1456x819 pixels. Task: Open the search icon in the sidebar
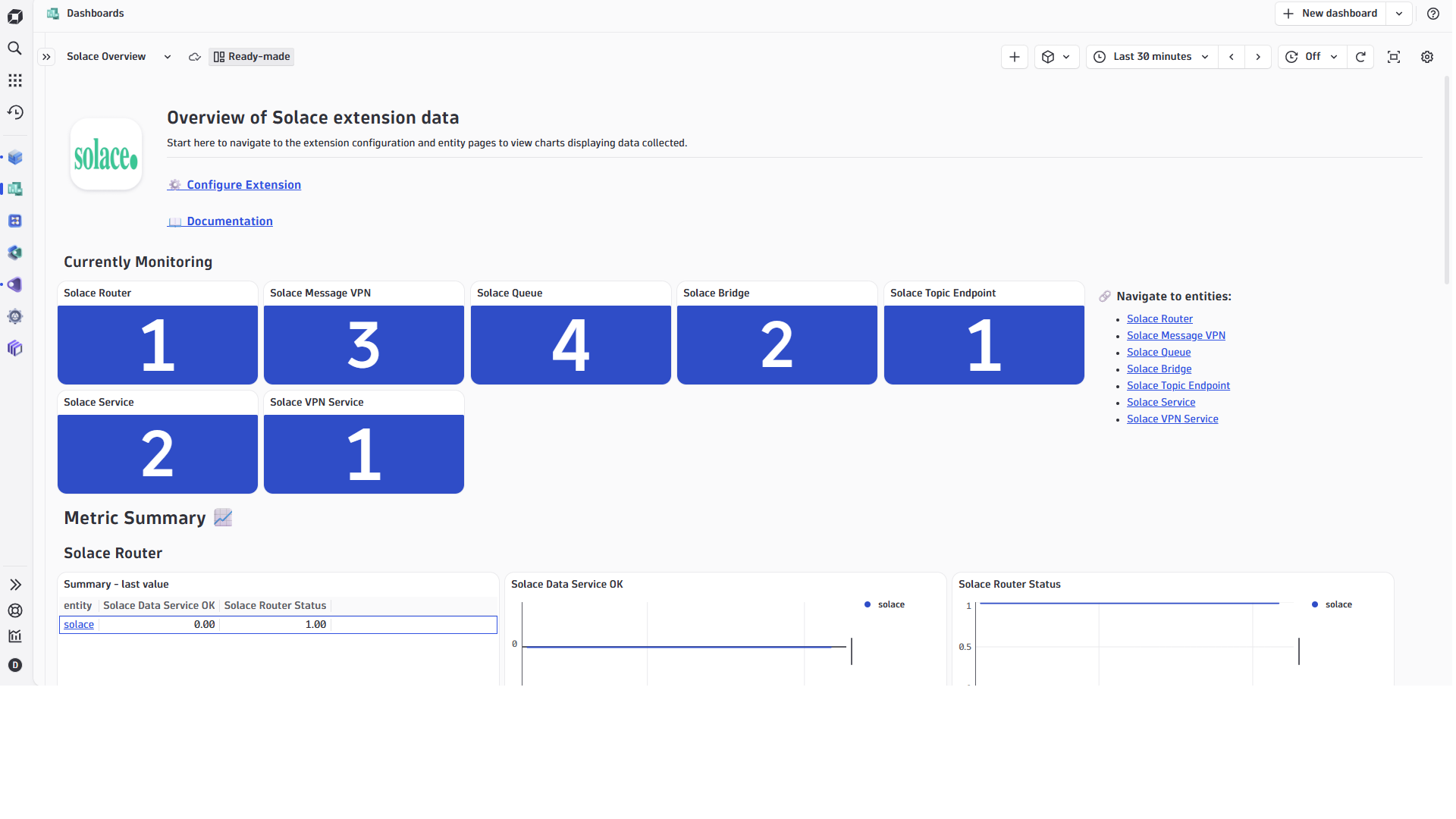[x=15, y=49]
